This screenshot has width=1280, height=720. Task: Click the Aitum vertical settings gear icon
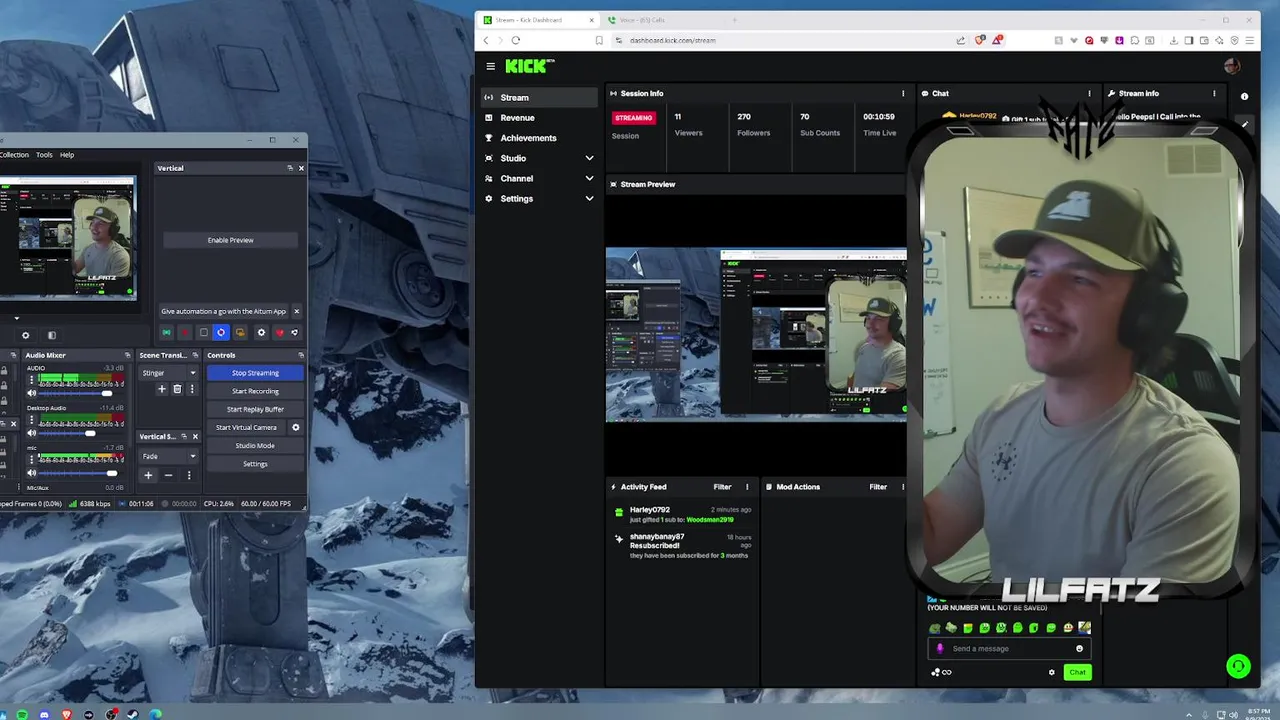pos(261,332)
